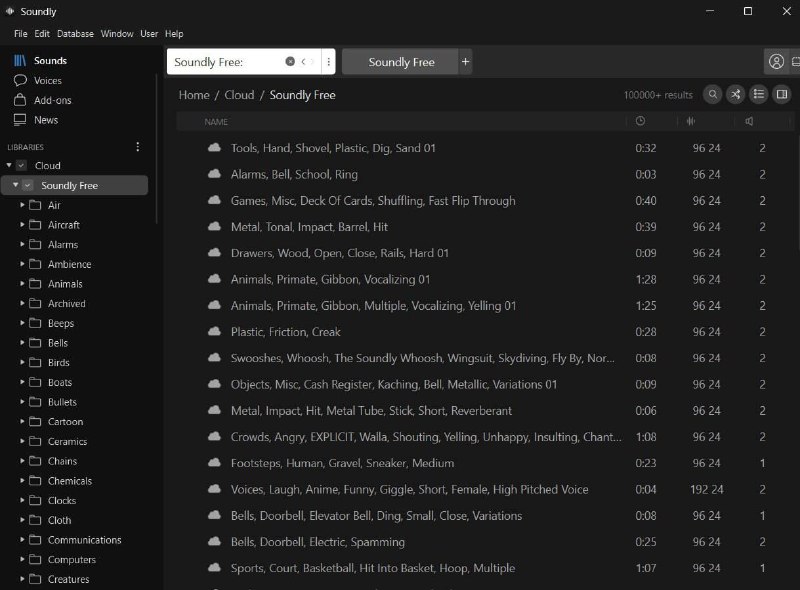Expand the Bells folder
Viewport: 800px width, 590px height.
22,342
